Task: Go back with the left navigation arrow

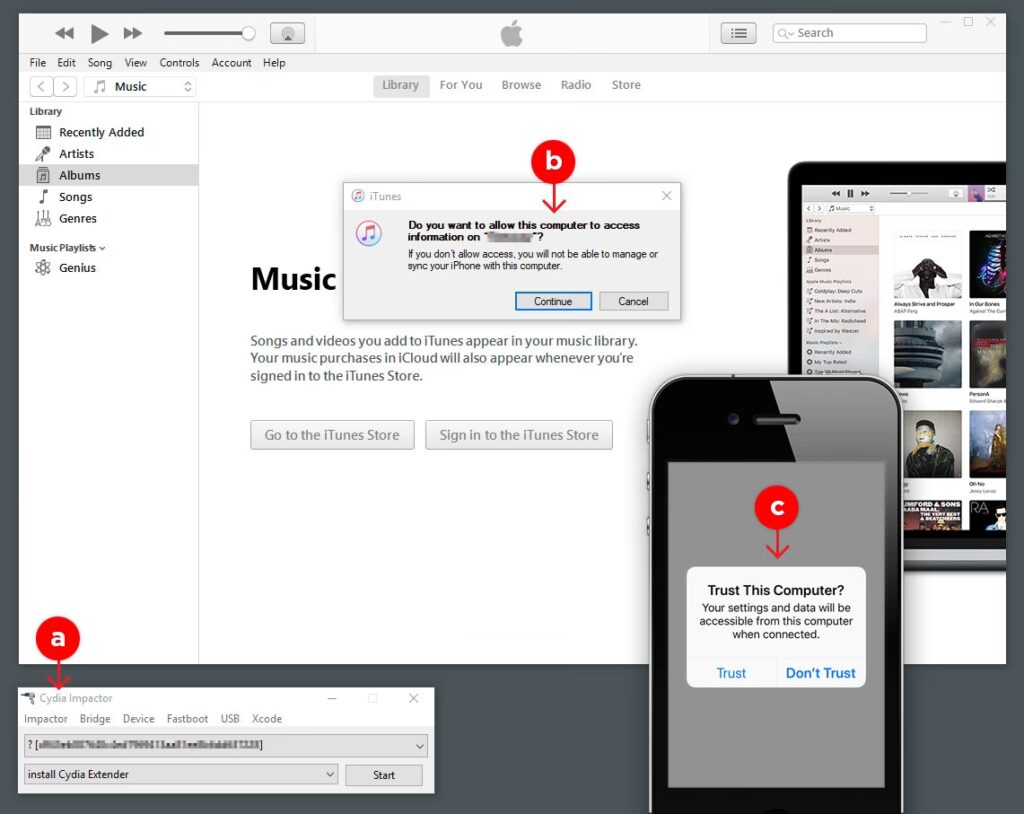Action: pos(42,87)
